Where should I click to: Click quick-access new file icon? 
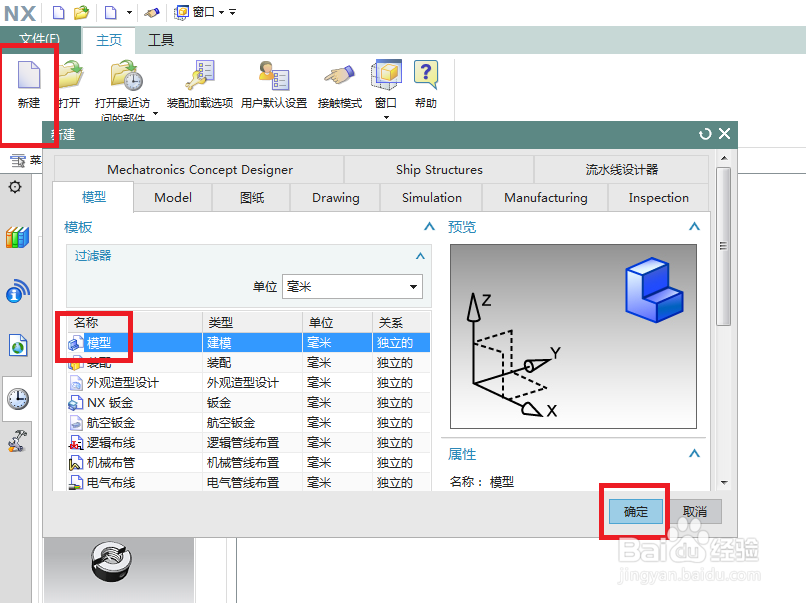[x=59, y=12]
